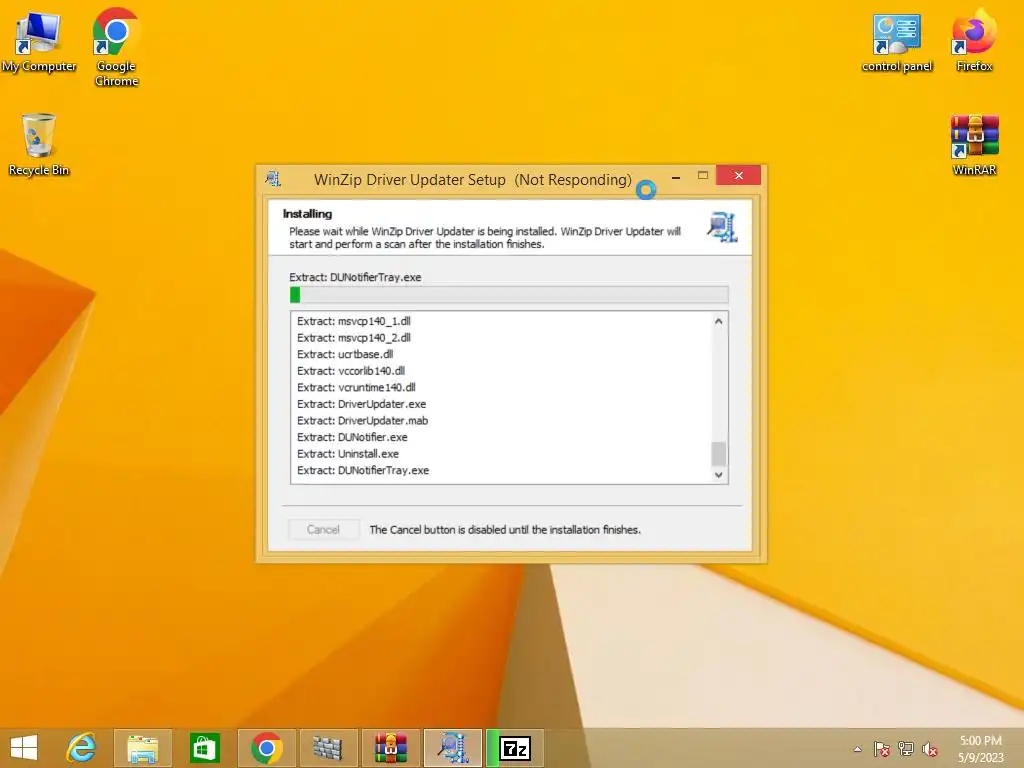
Task: Select log line 'Extract: DUNotifier.exe'
Action: pos(352,437)
